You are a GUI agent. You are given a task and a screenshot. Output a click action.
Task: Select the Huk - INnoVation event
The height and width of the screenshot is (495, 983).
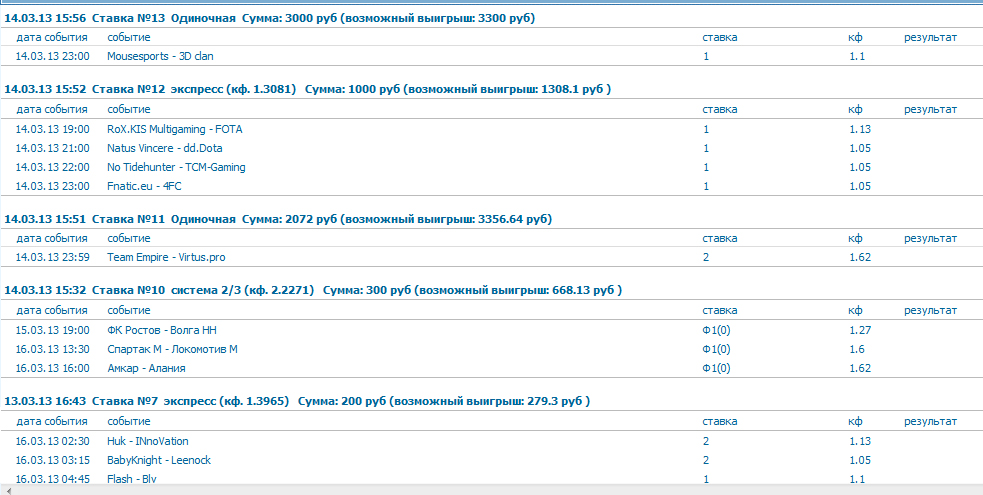148,441
